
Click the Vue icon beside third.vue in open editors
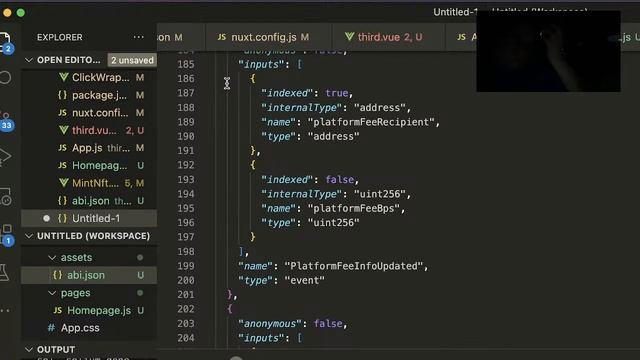point(63,130)
